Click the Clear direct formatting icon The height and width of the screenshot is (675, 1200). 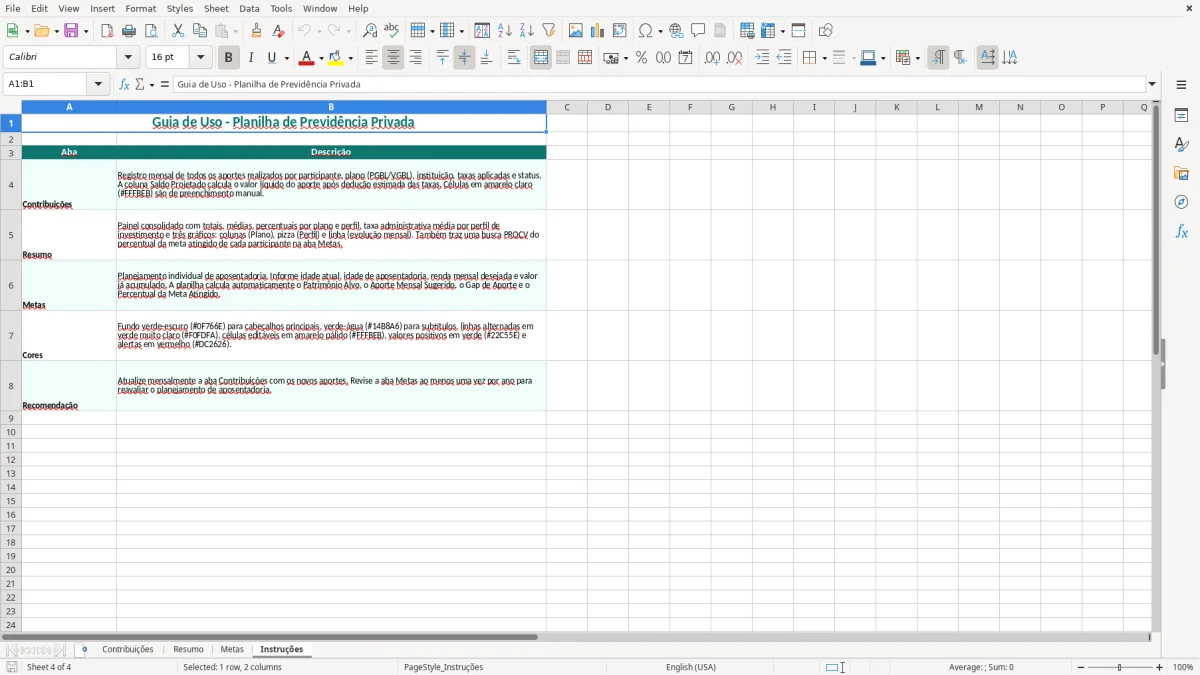tap(278, 31)
